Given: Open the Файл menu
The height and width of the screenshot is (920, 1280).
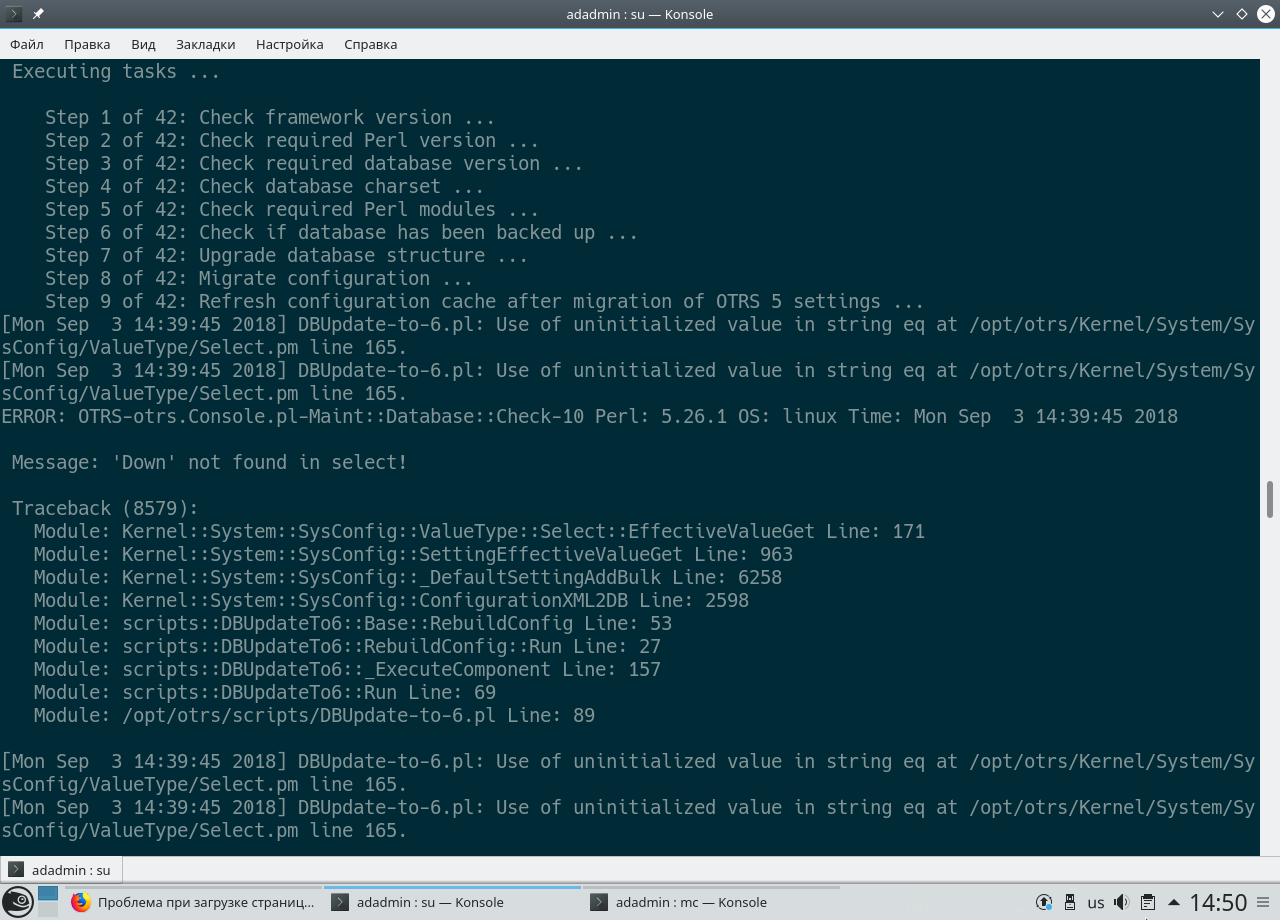Looking at the screenshot, I should [x=27, y=44].
